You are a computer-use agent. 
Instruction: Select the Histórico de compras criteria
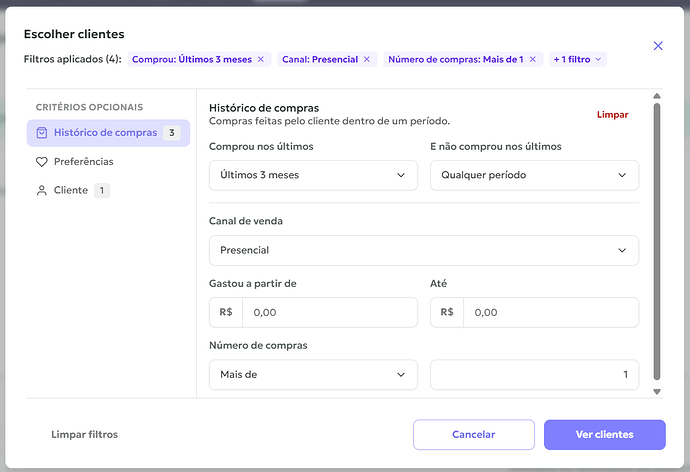click(x=108, y=133)
